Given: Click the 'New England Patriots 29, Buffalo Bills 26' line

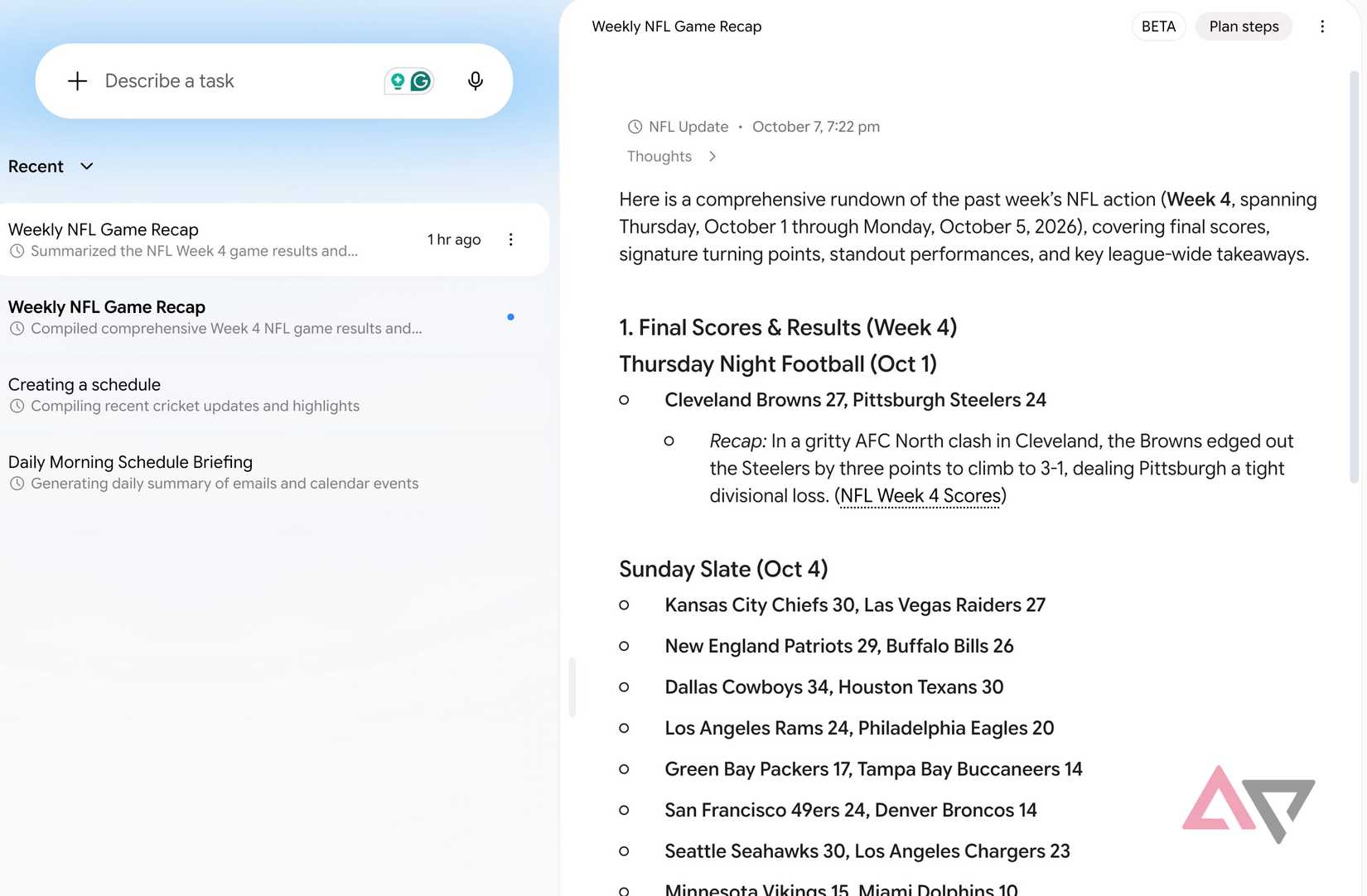Looking at the screenshot, I should click(x=839, y=646).
